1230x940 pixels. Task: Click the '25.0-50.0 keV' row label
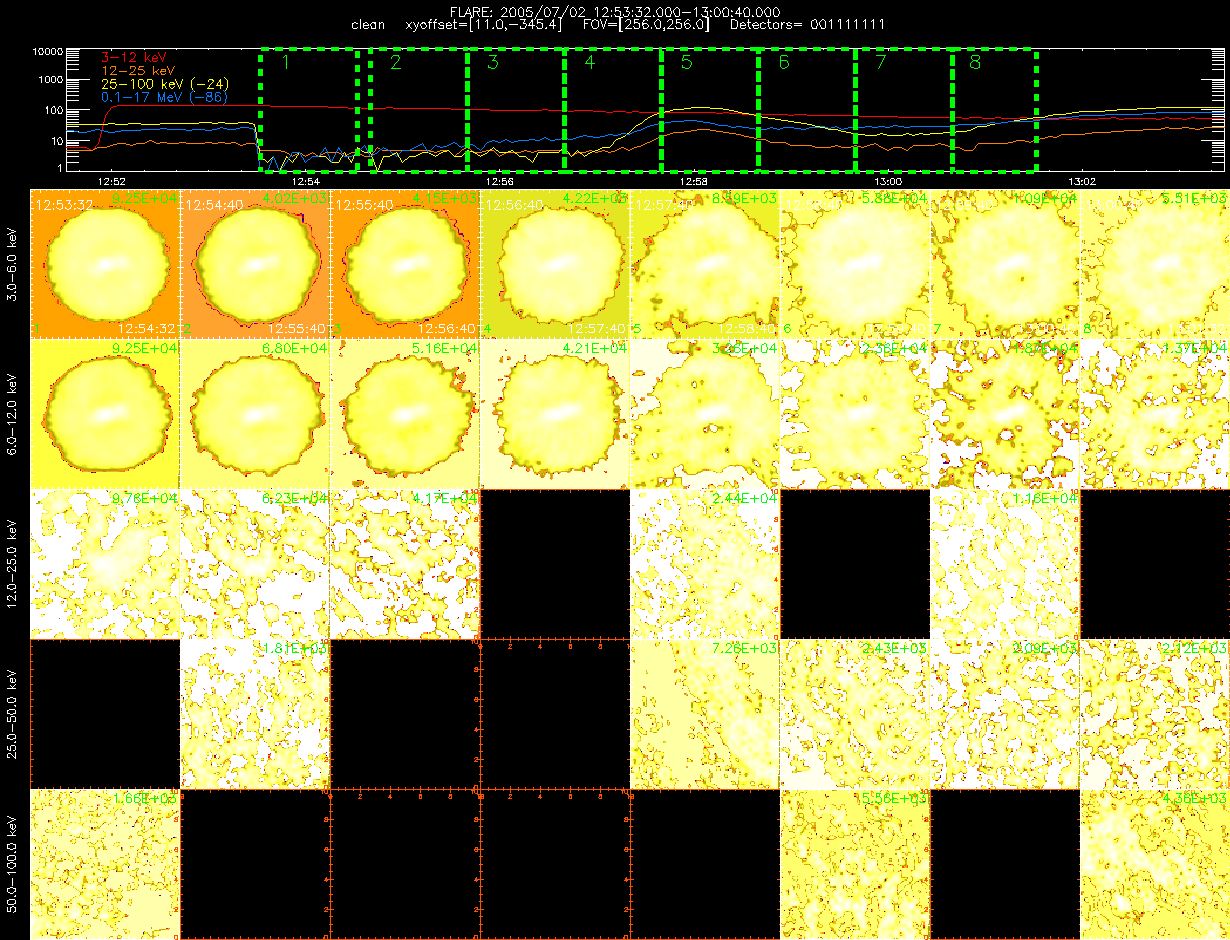click(14, 714)
